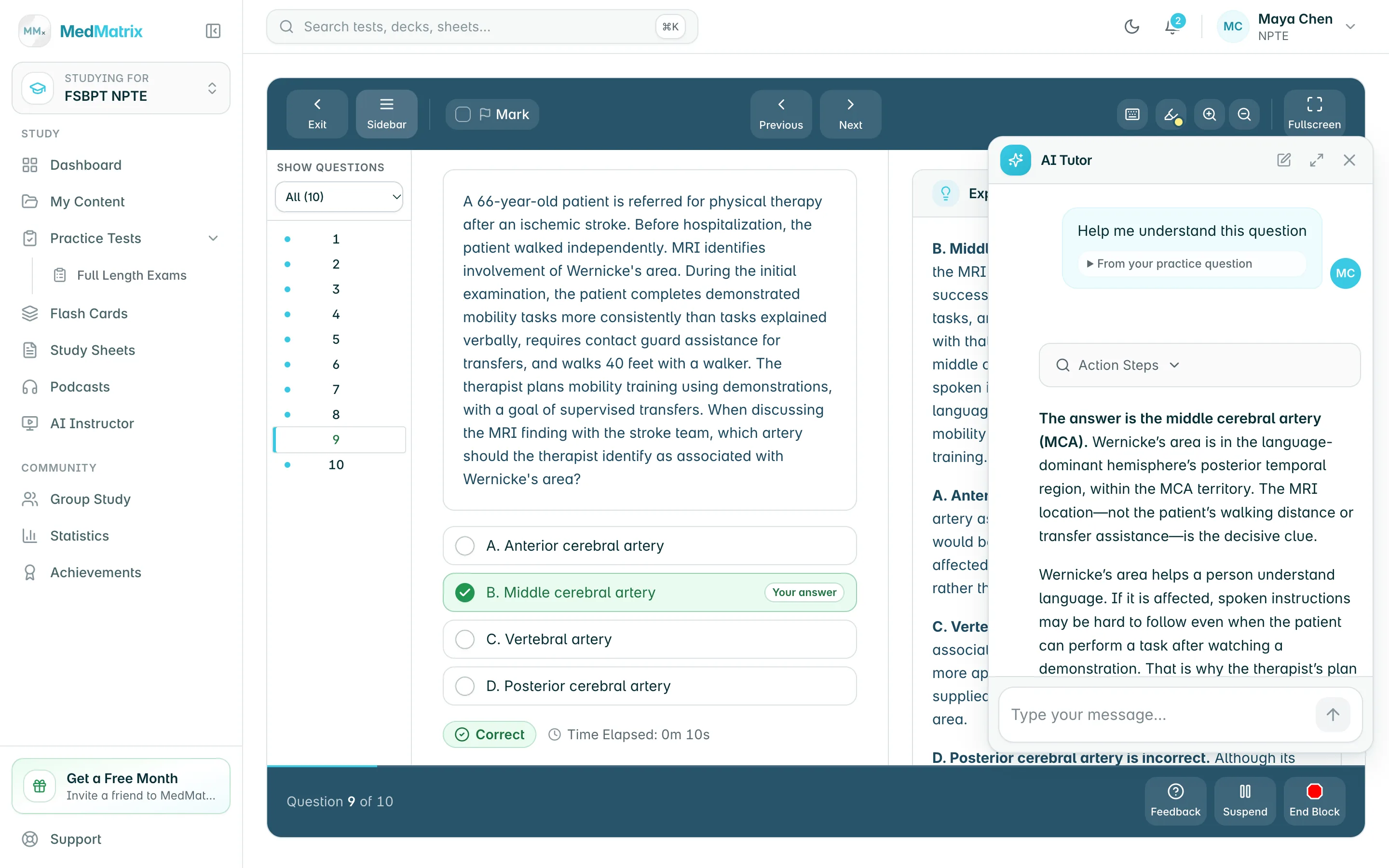
Task: Click the search tests, decks, sheets field
Action: [481, 27]
